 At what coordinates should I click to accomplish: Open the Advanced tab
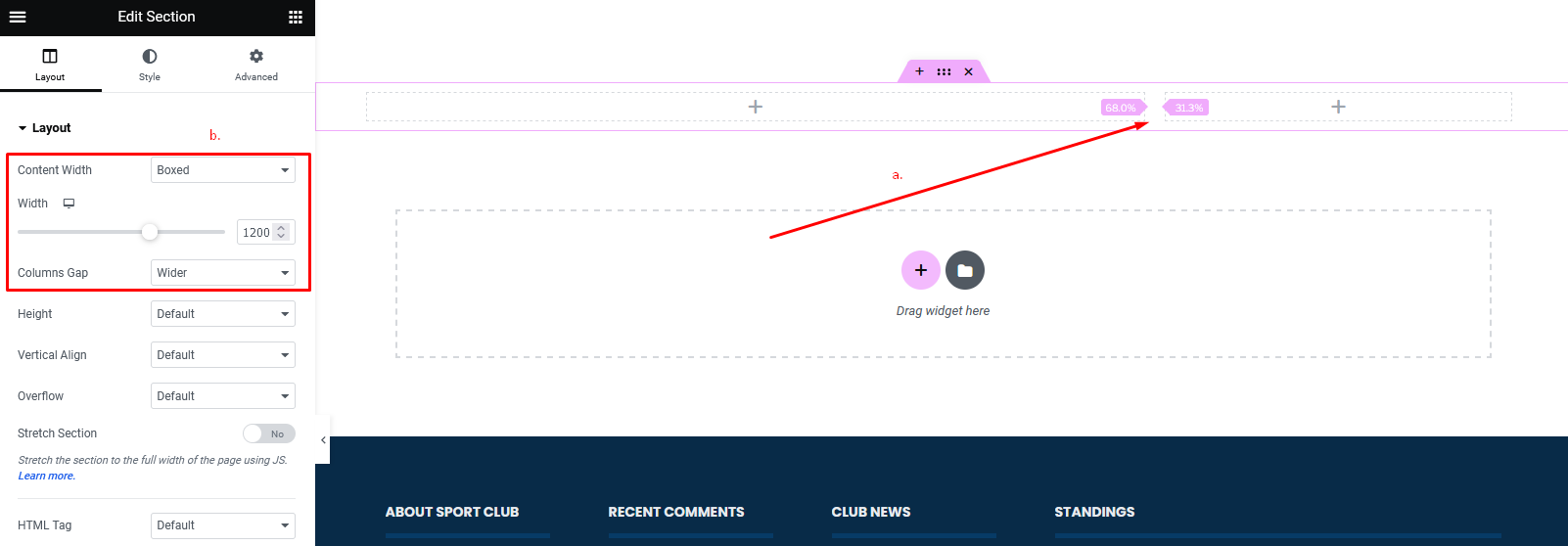click(x=256, y=65)
